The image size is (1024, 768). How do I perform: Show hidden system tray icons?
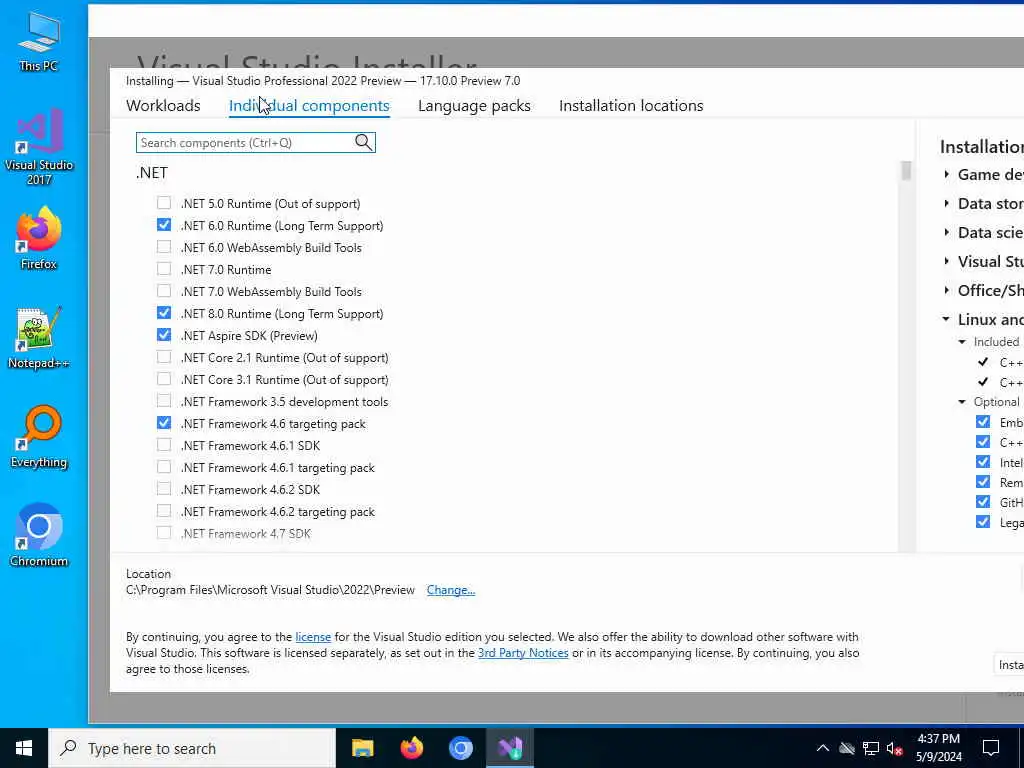point(823,748)
